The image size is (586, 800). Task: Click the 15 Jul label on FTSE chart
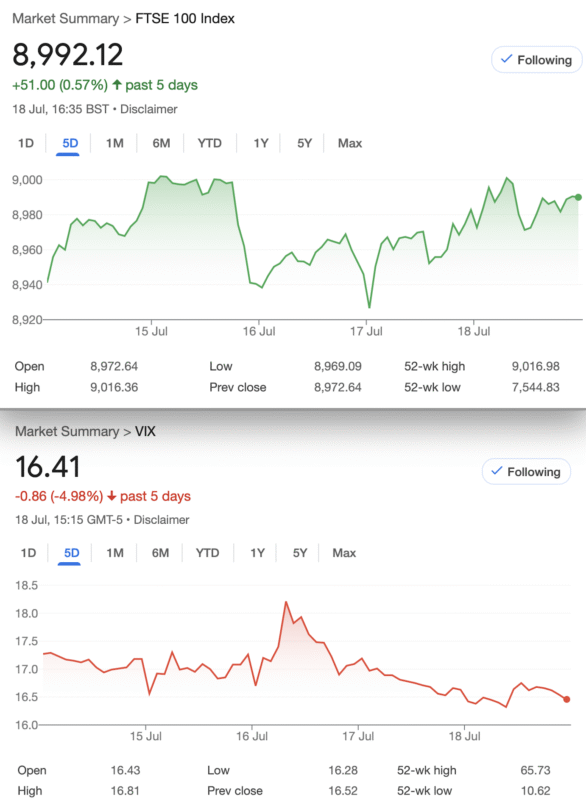(x=151, y=332)
